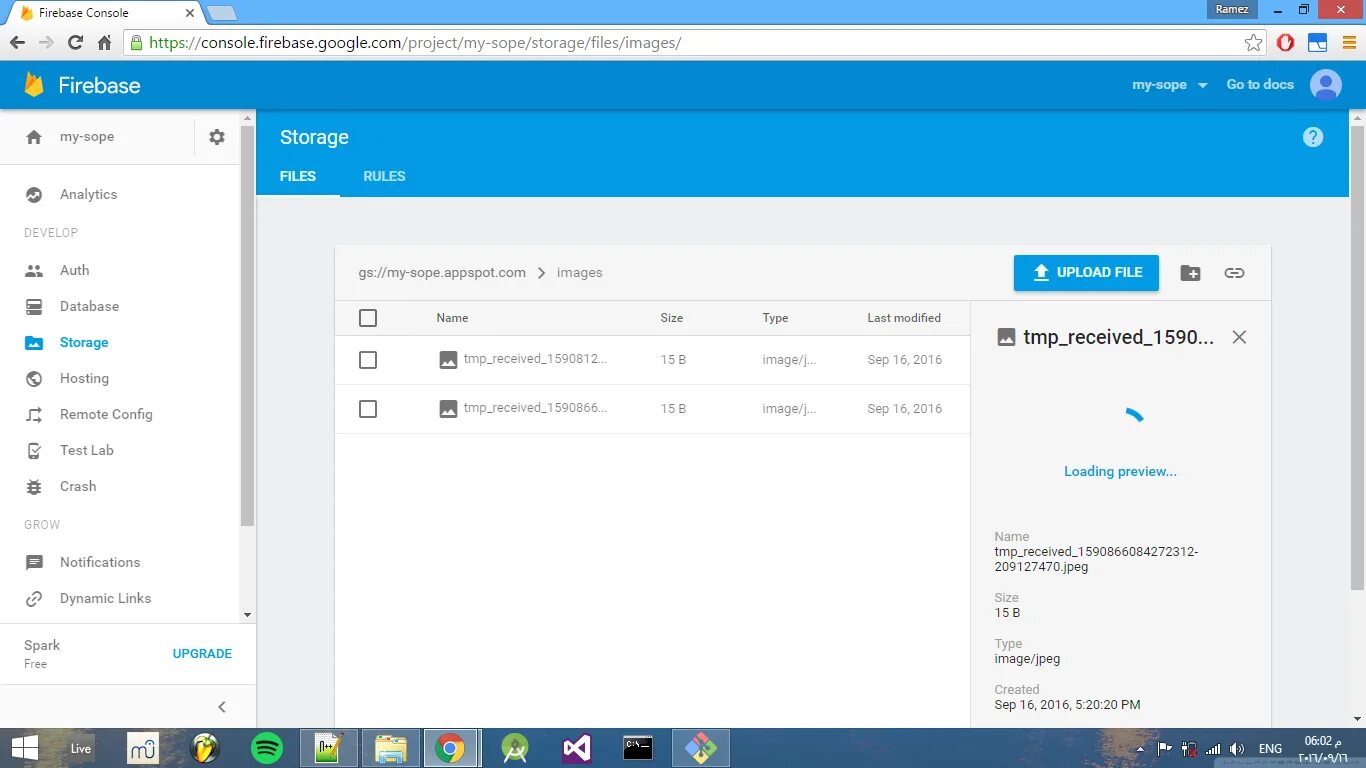The image size is (1366, 768).
Task: Open Chrome menu button
Action: click(x=1349, y=43)
